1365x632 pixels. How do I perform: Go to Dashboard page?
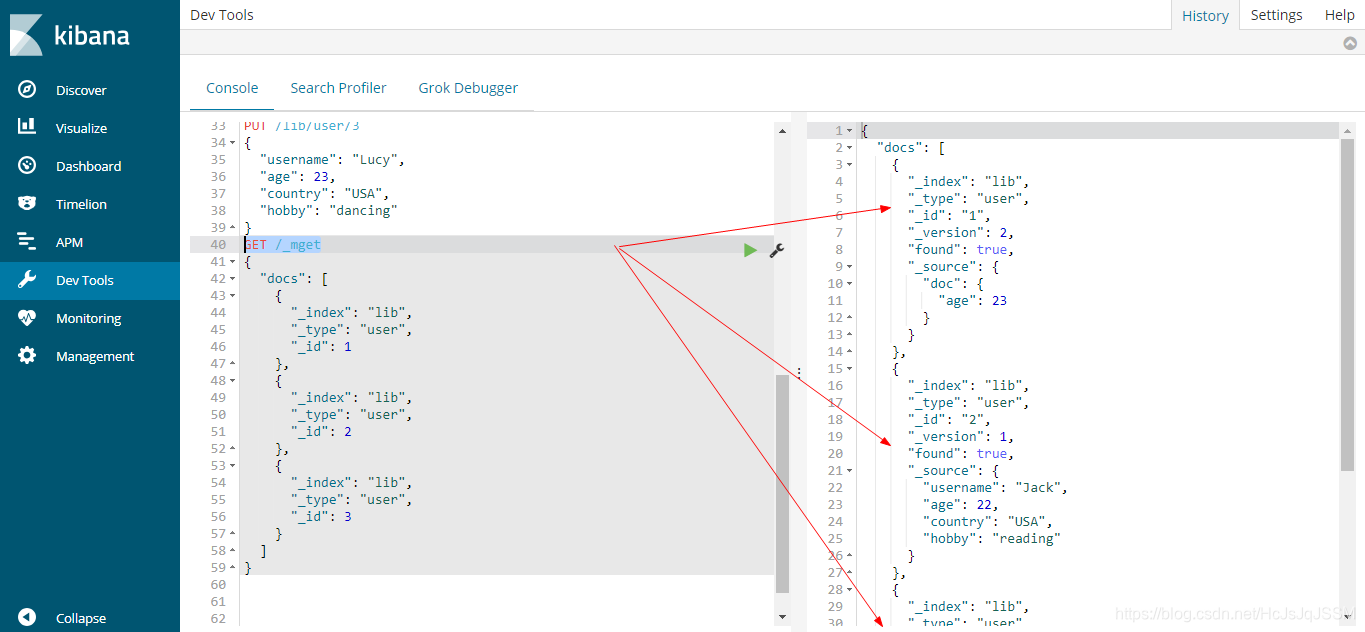pos(88,166)
